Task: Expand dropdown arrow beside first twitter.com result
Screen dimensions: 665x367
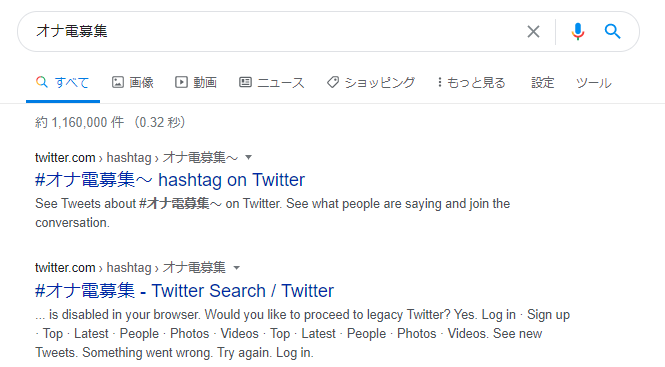Action: coord(249,157)
